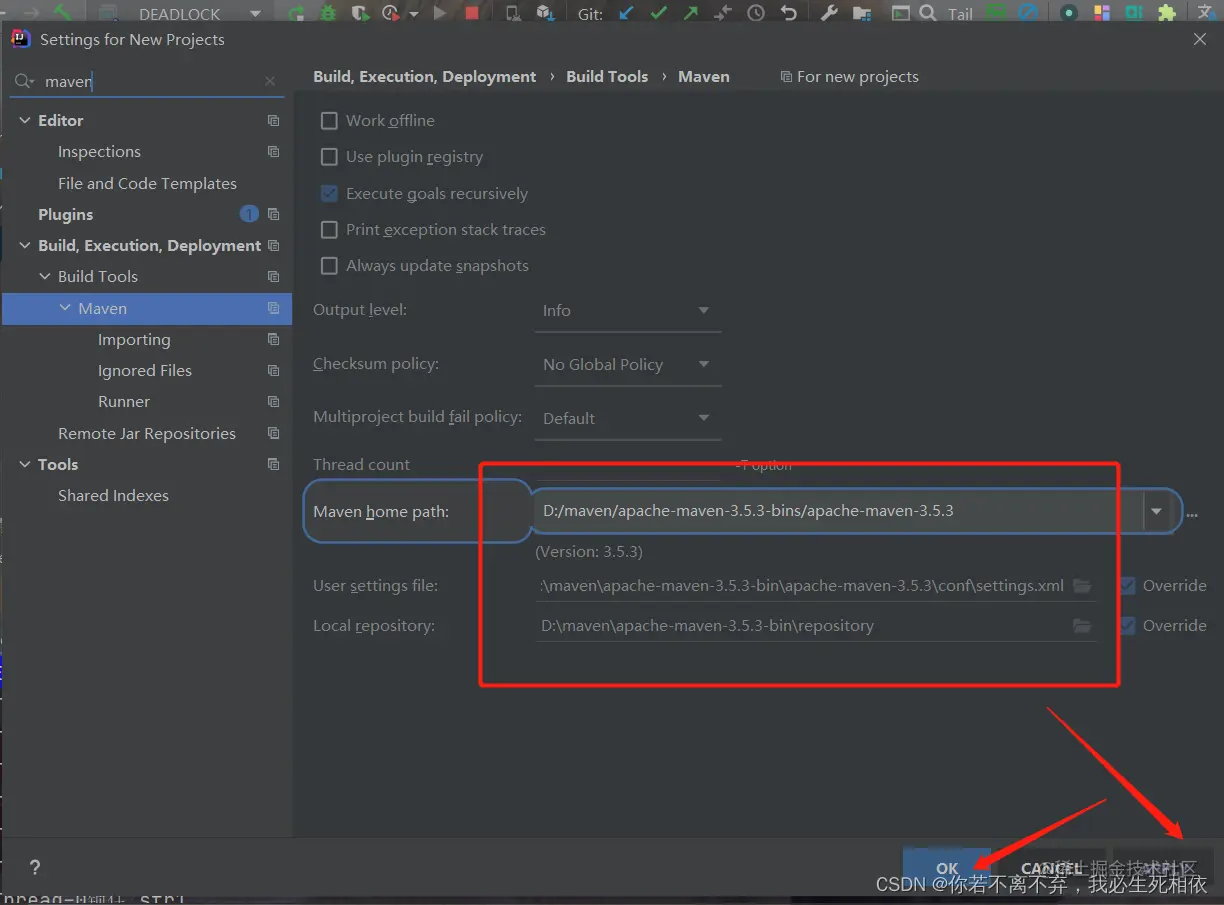Clear the maven search text with x
This screenshot has height=905, width=1224.
[x=270, y=81]
